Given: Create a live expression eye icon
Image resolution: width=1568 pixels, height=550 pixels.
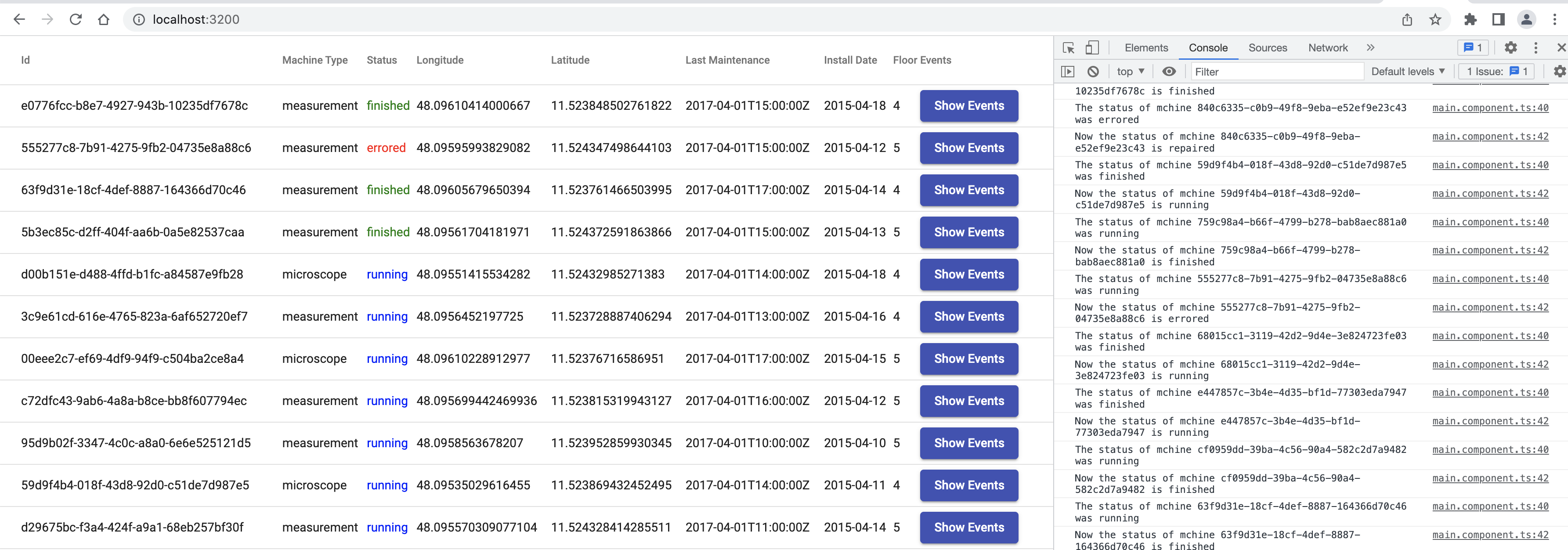Looking at the screenshot, I should (1169, 71).
